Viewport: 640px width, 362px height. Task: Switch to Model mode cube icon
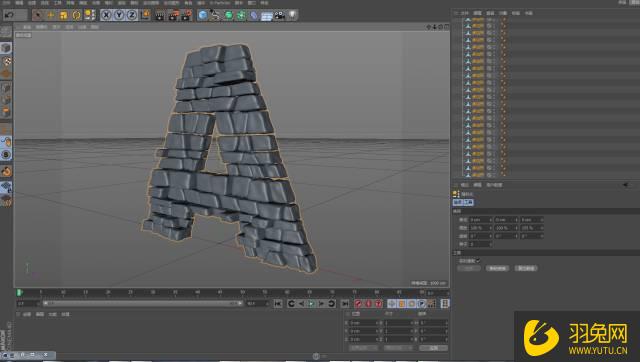[x=6, y=48]
